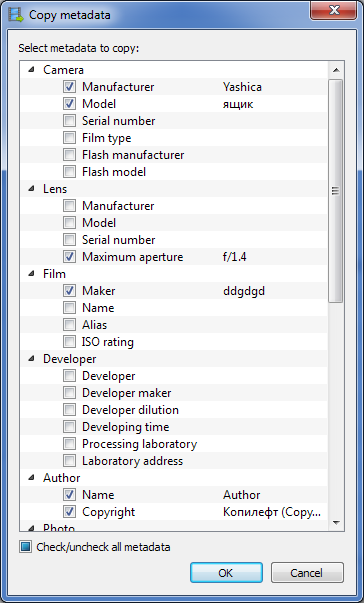The width and height of the screenshot is (364, 603).
Task: Check Developer maker checkbox
Action: pos(69,393)
